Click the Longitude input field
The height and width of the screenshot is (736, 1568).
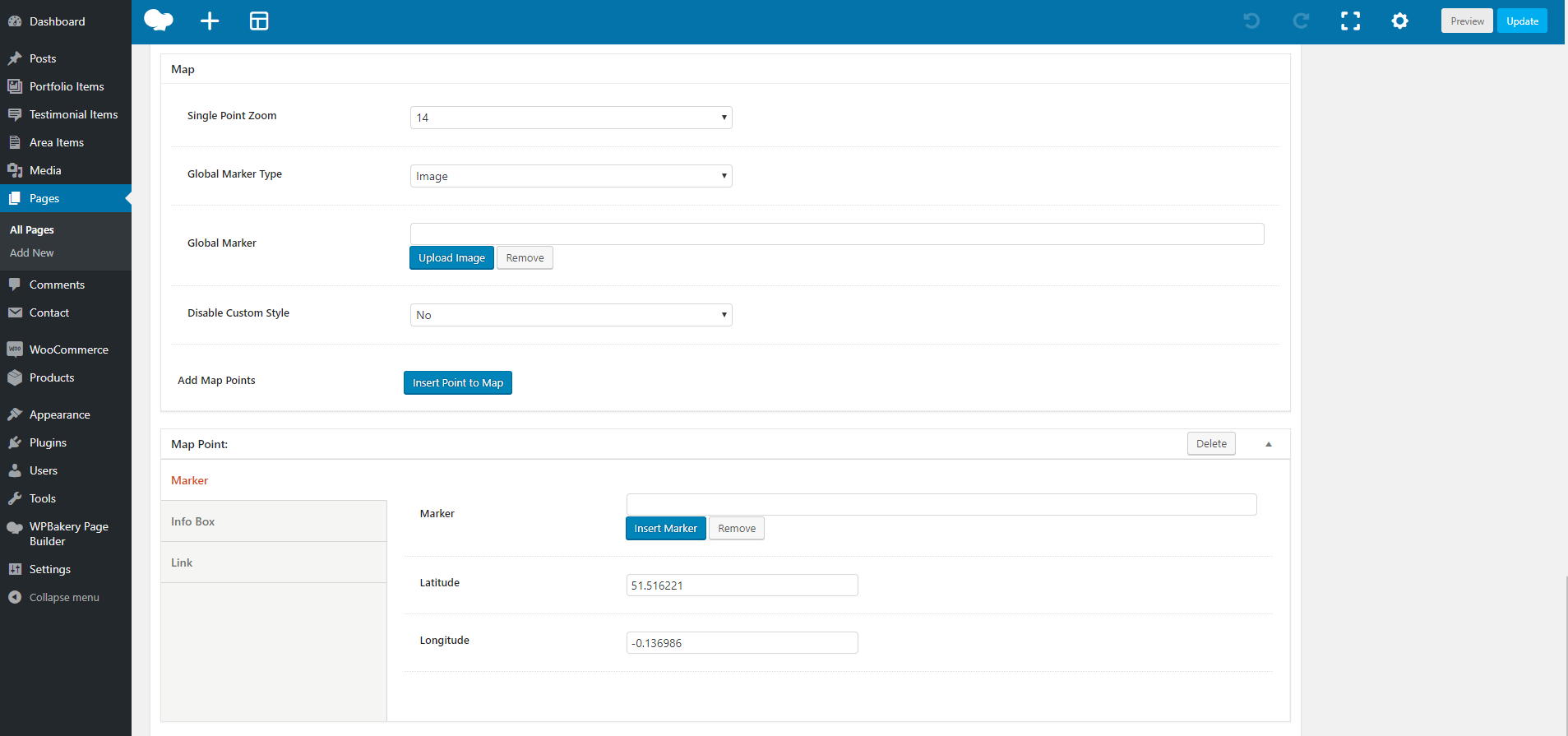click(x=742, y=643)
